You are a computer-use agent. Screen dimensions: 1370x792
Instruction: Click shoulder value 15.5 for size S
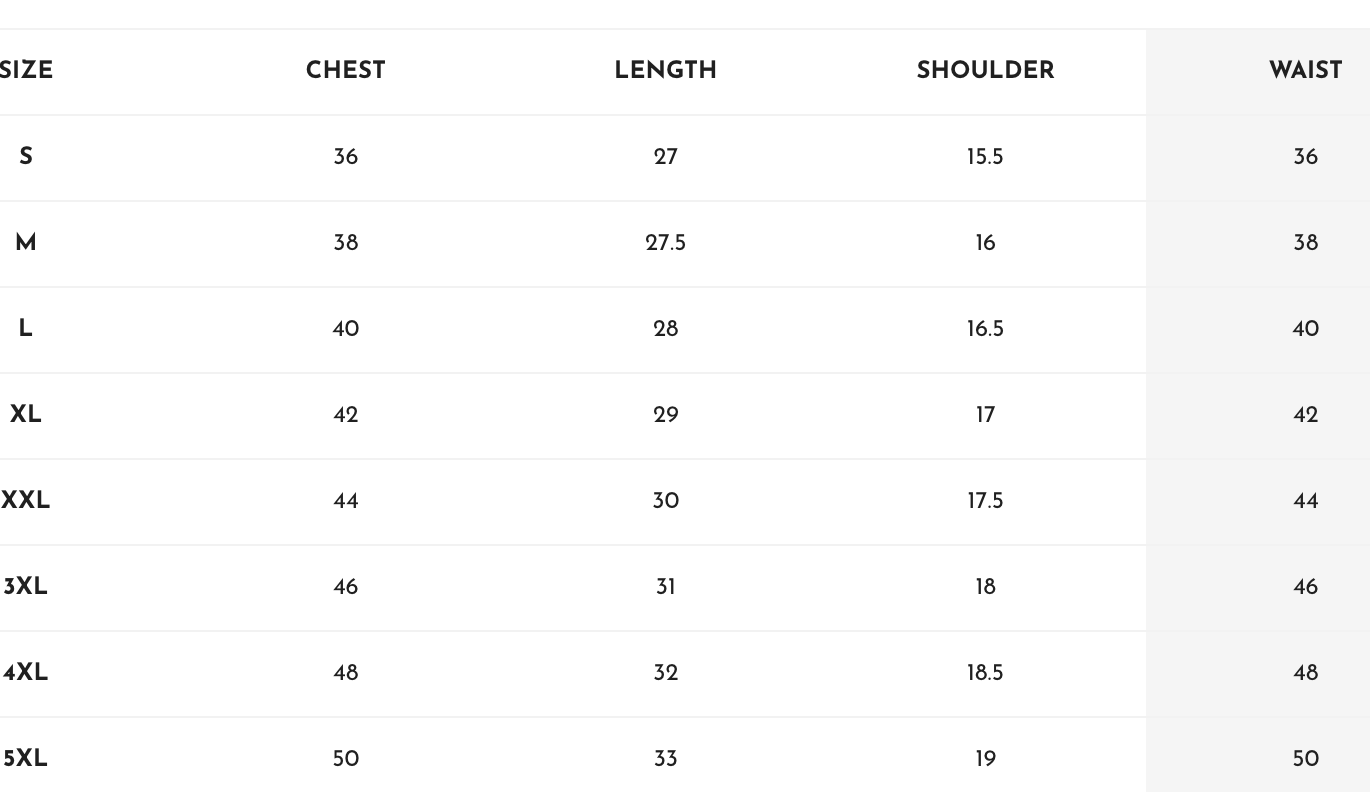click(x=985, y=157)
